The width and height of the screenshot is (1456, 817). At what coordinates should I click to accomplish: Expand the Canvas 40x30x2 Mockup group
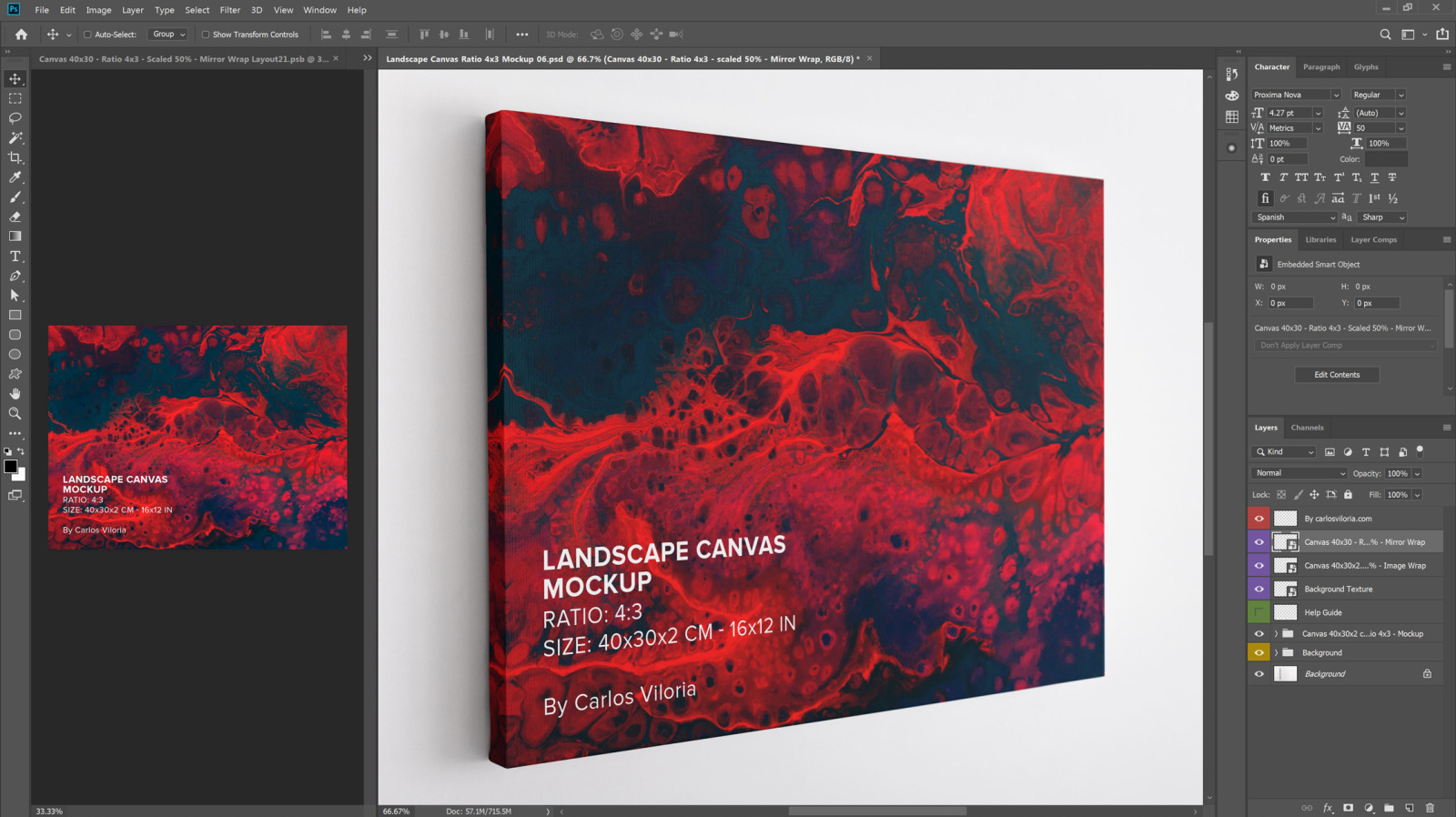[1276, 634]
